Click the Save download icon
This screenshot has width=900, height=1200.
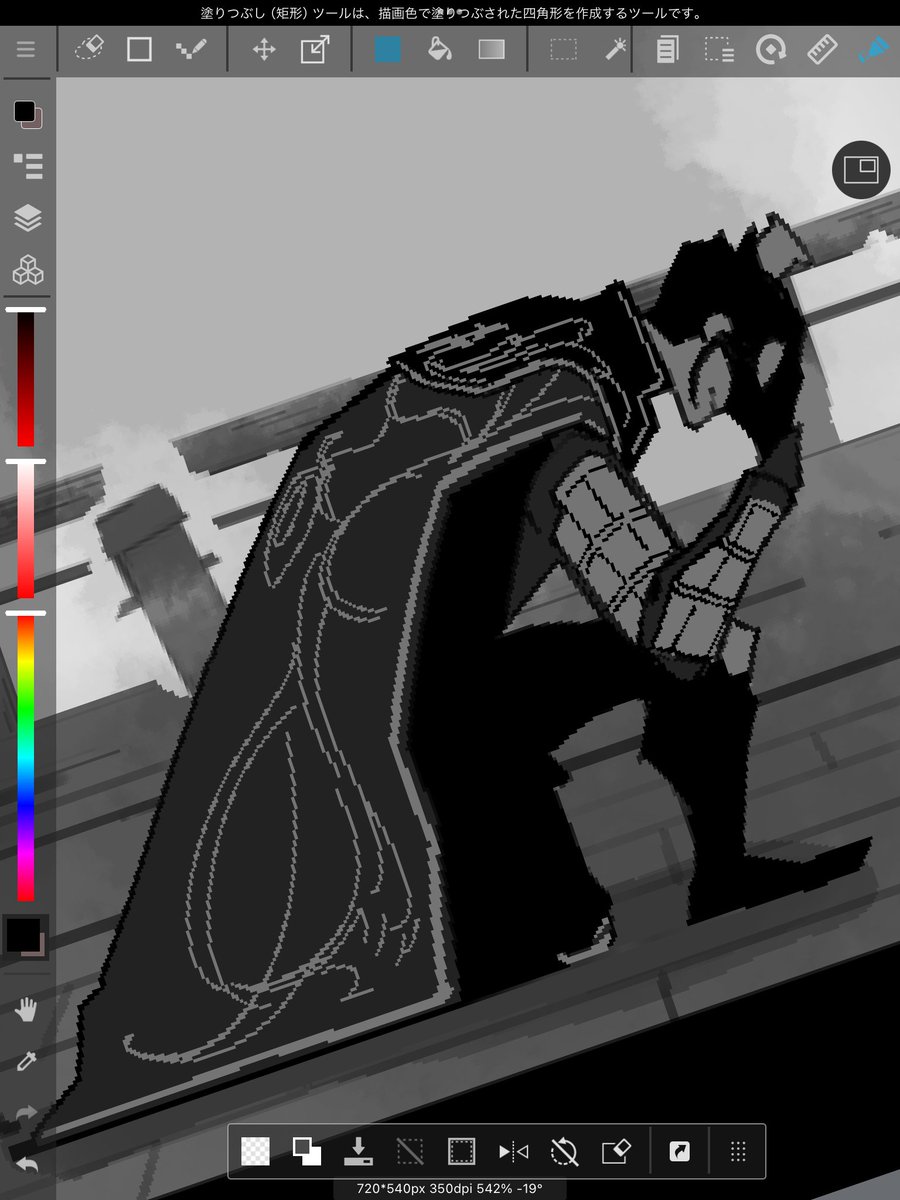358,1152
